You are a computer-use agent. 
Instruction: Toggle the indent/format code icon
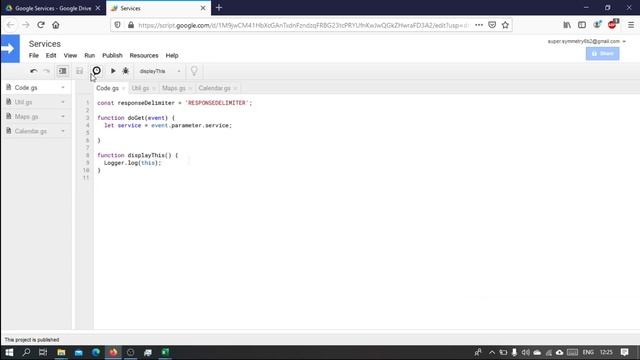(x=62, y=71)
